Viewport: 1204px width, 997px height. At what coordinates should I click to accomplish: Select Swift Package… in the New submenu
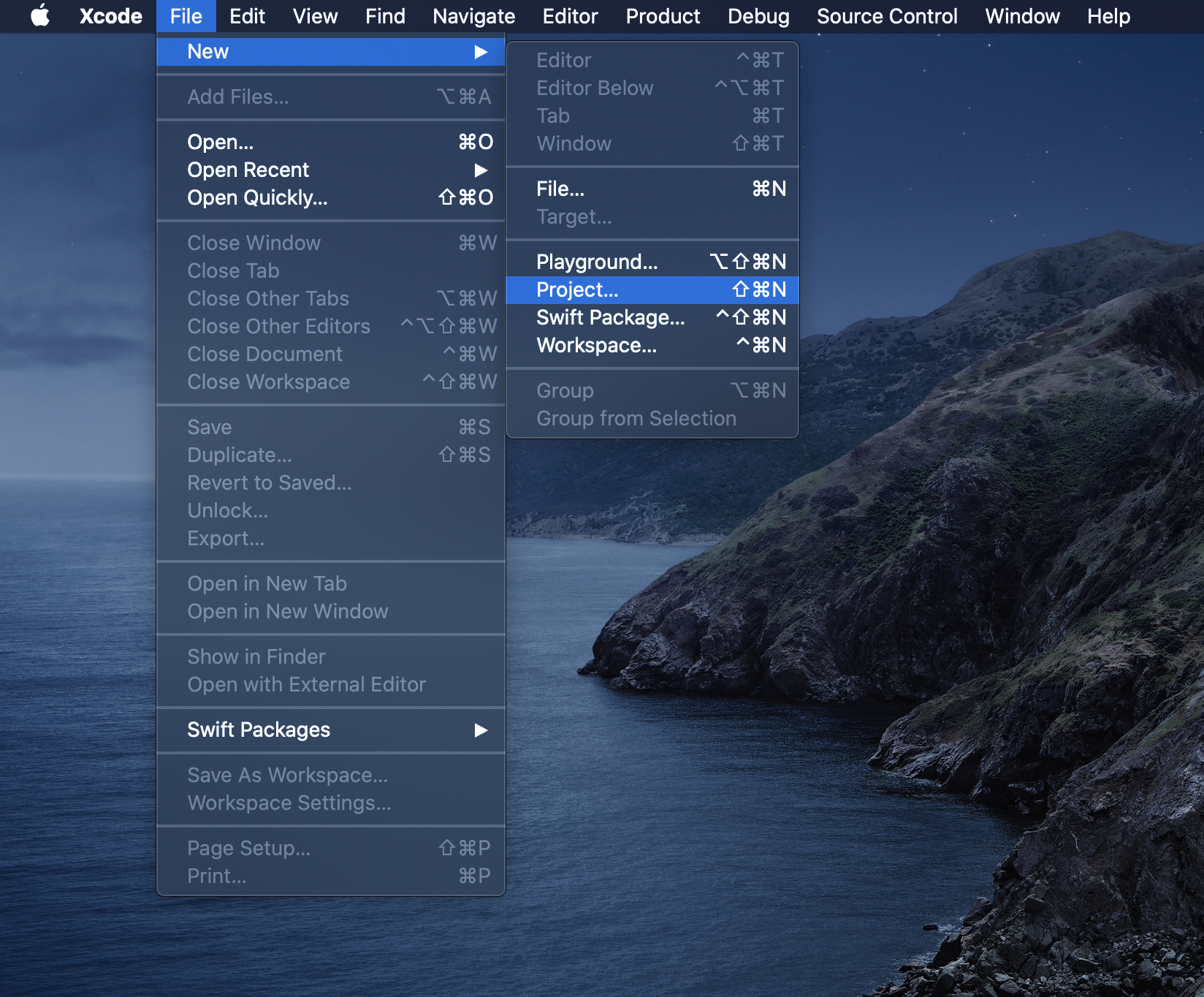point(652,318)
